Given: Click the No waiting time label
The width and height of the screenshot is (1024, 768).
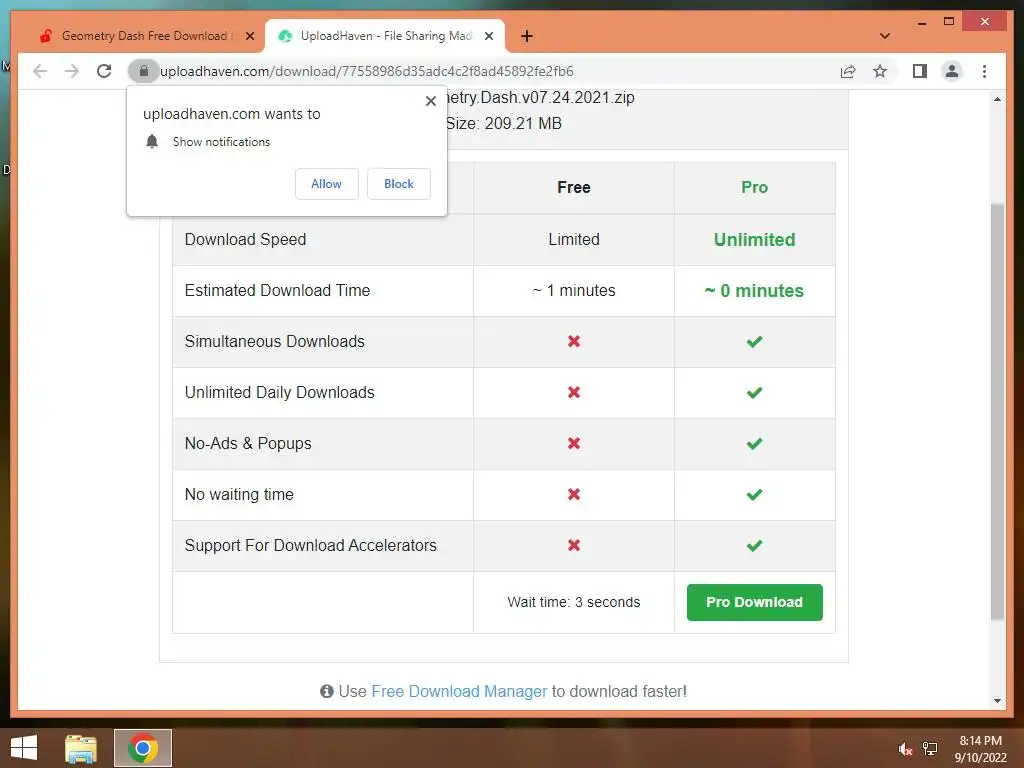Looking at the screenshot, I should 239,494.
